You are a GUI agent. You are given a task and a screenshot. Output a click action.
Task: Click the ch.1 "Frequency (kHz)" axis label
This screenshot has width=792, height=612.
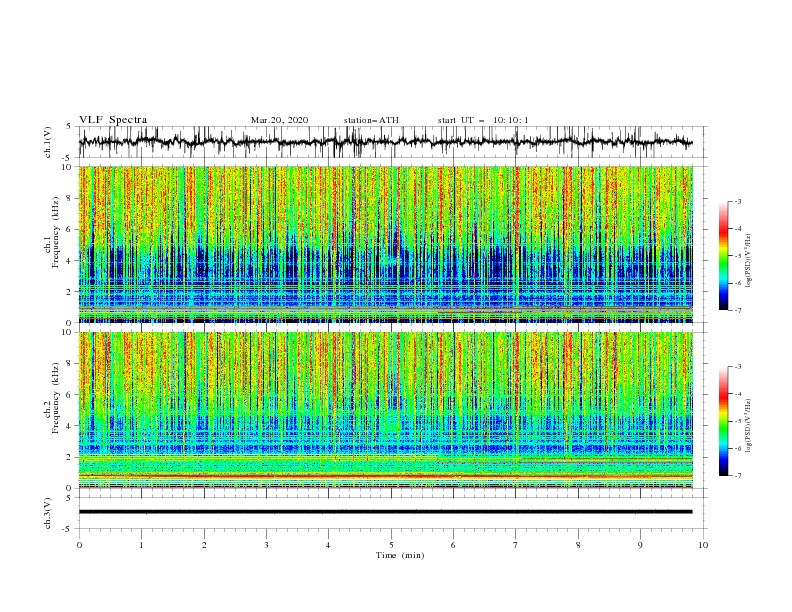pos(57,230)
